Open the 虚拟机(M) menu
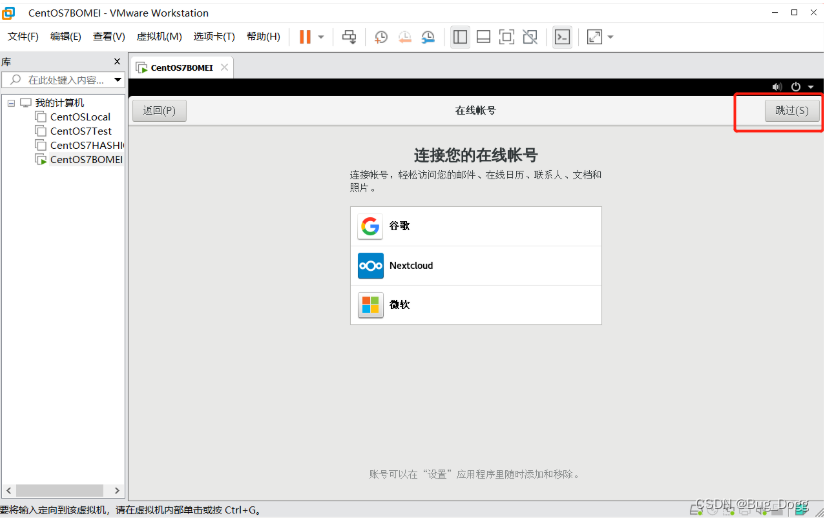This screenshot has width=824, height=521. [x=159, y=36]
